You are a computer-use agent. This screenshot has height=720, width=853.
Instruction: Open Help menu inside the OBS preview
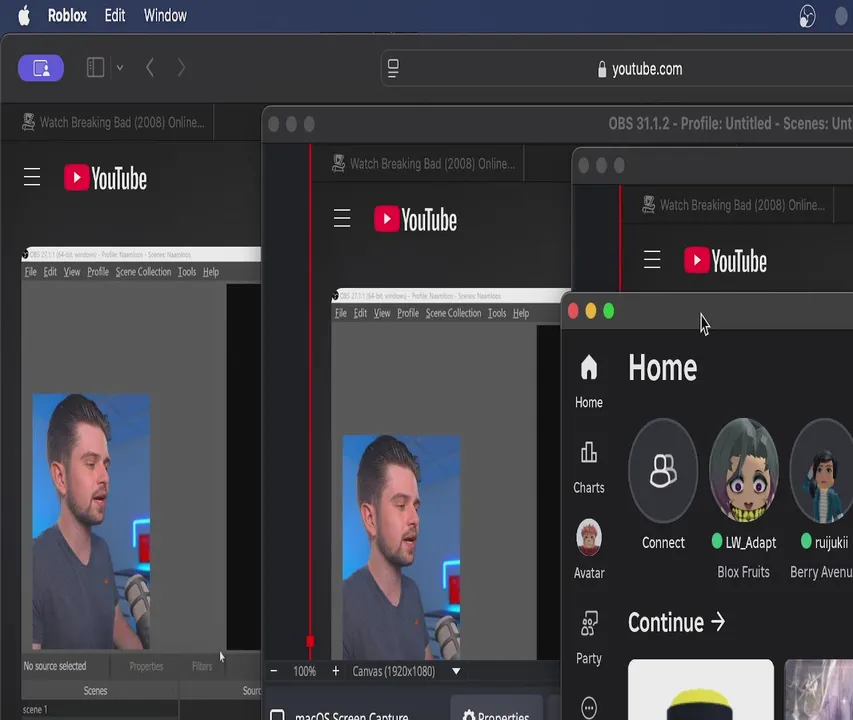(x=521, y=313)
